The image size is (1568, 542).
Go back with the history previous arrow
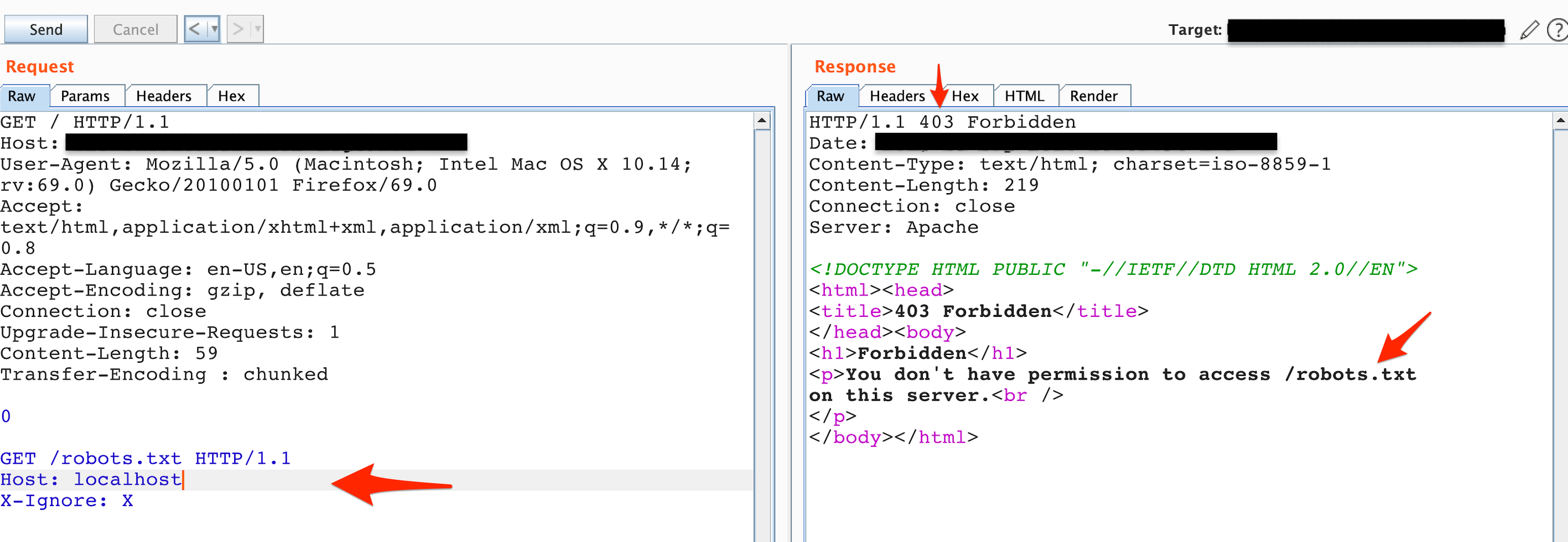195,29
